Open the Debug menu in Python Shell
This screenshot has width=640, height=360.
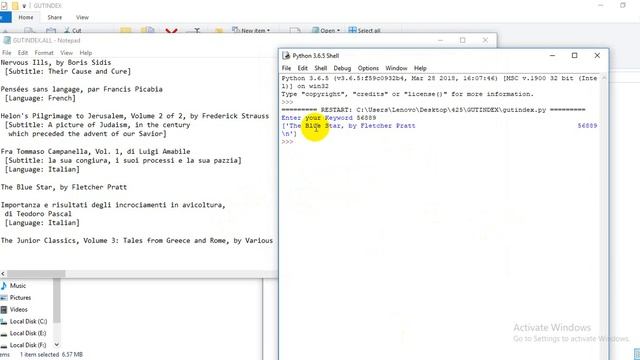[x=342, y=68]
